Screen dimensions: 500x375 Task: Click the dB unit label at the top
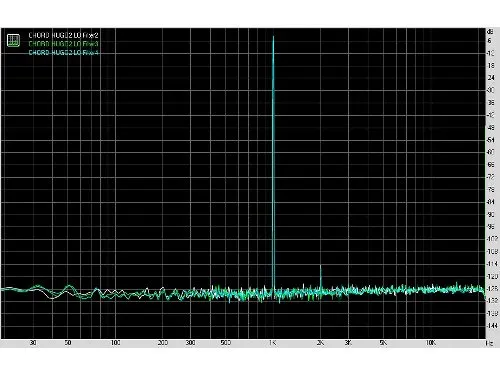(x=490, y=32)
